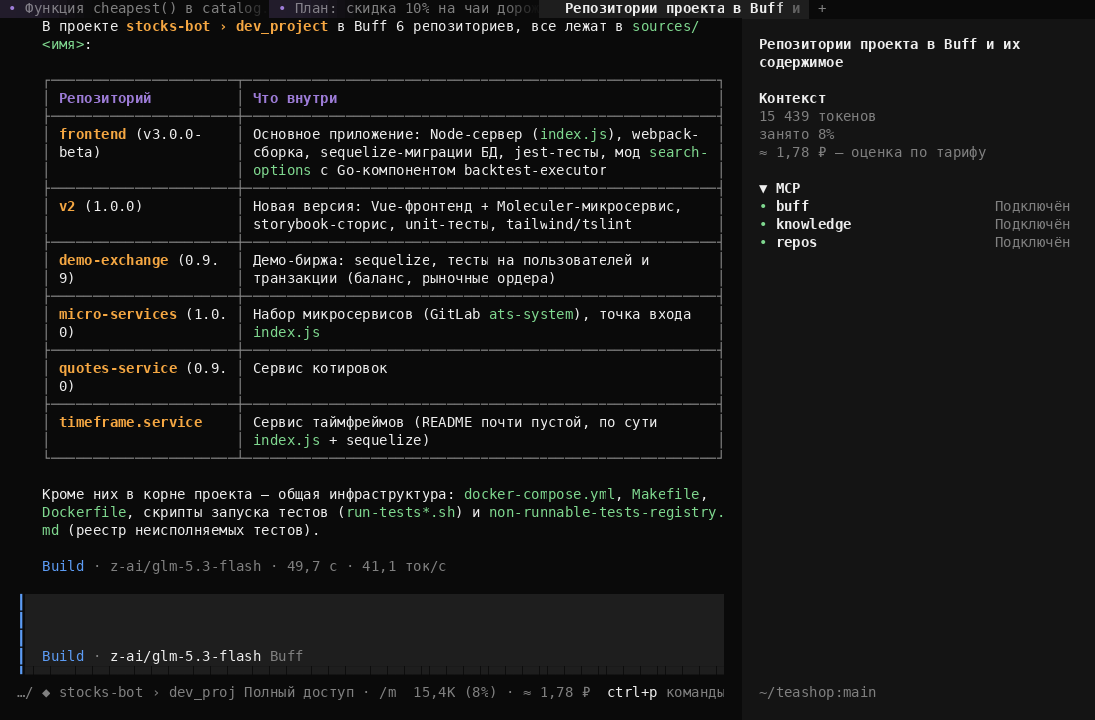The width and height of the screenshot is (1095, 720).
Task: Click index.js in micro-services row
Action: tap(286, 332)
